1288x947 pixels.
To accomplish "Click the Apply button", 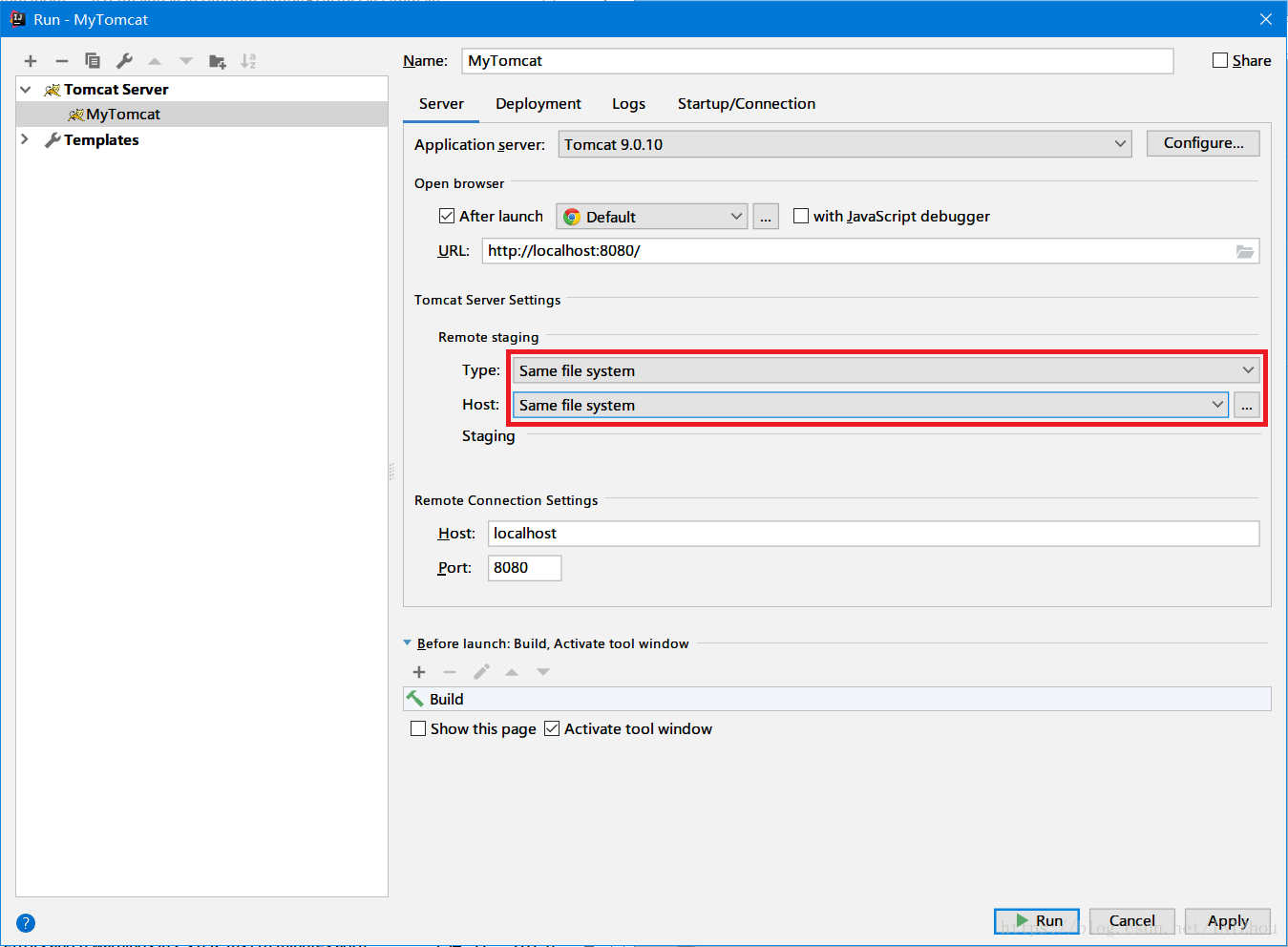I will click(x=1228, y=921).
